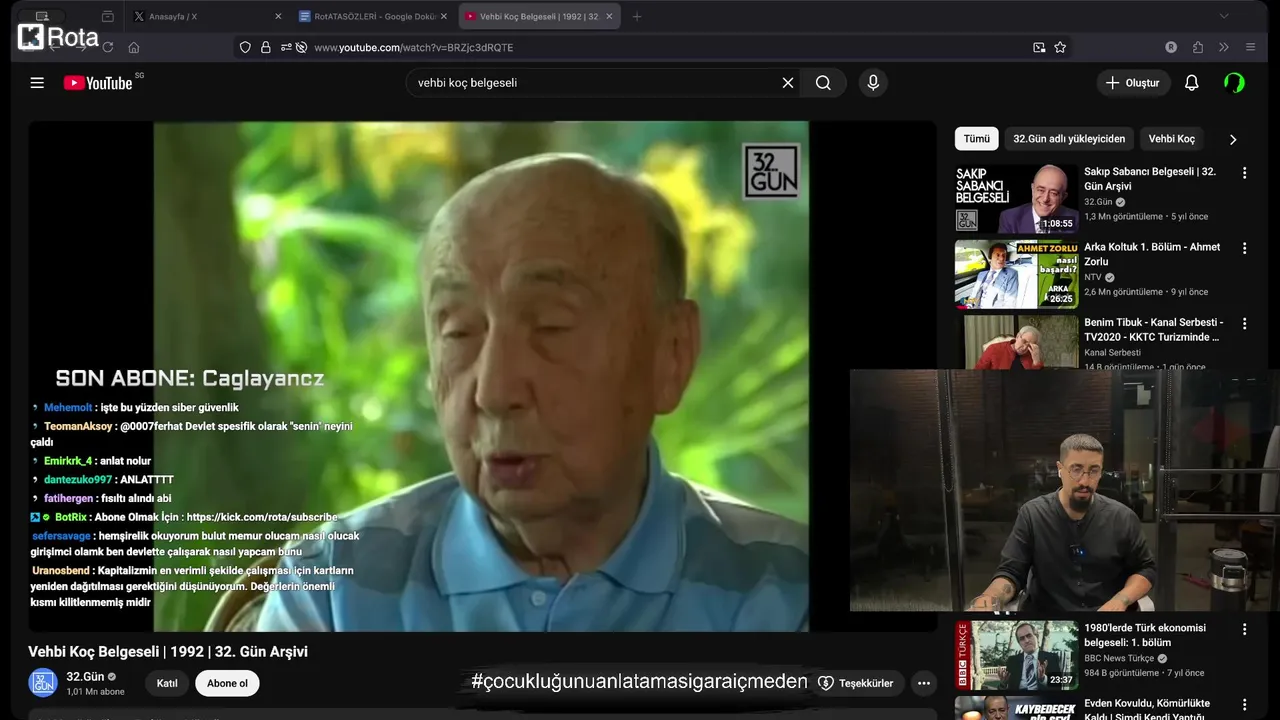The image size is (1280, 720).
Task: Click the Teşekkürler thanks button
Action: pos(856,684)
